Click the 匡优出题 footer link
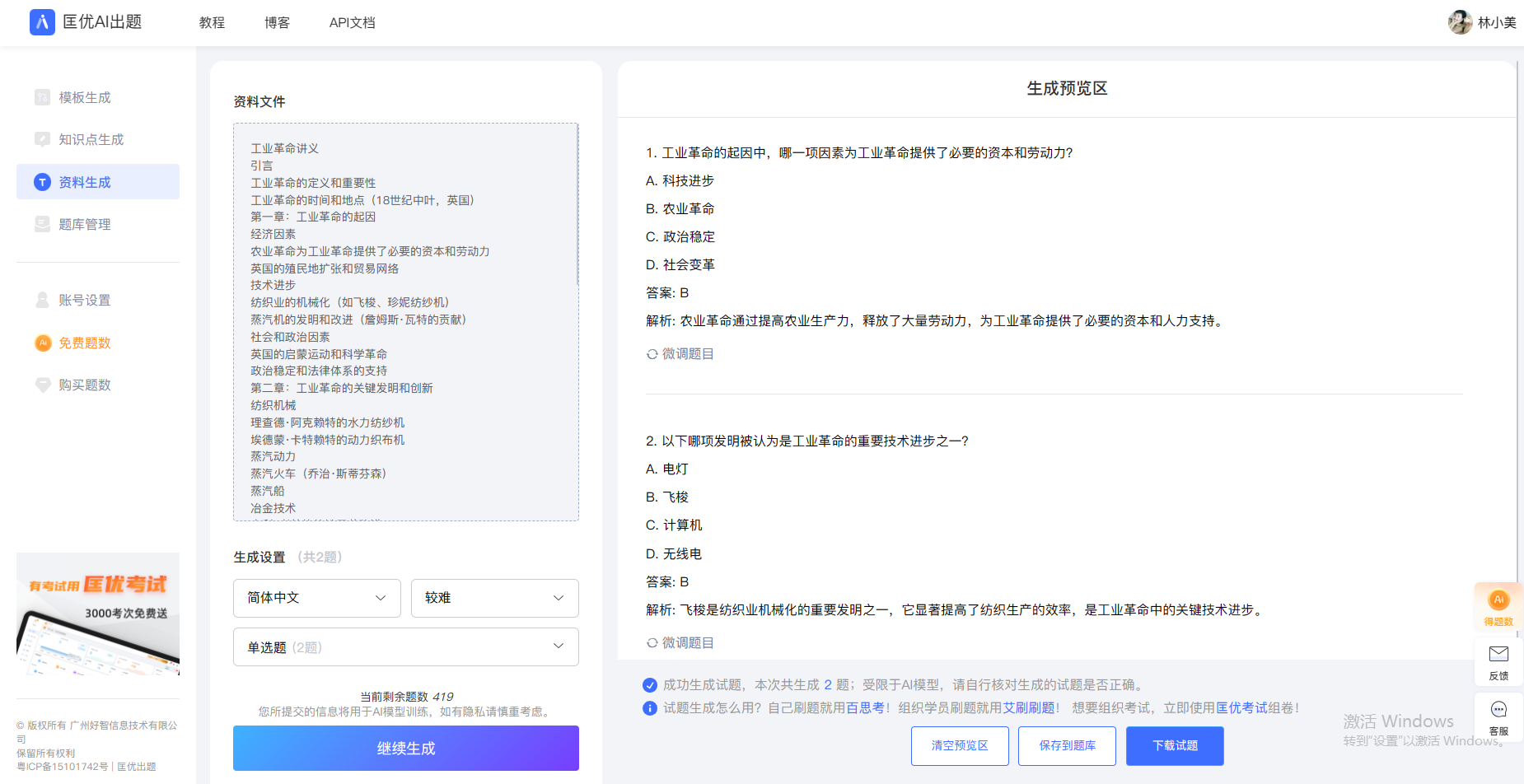The width and height of the screenshot is (1524, 784). tap(136, 767)
